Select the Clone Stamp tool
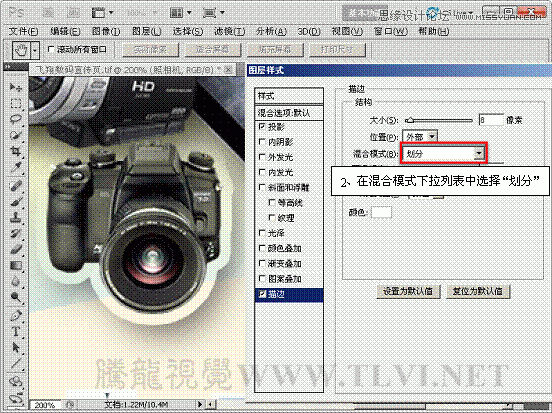552x413 pixels. point(15,217)
